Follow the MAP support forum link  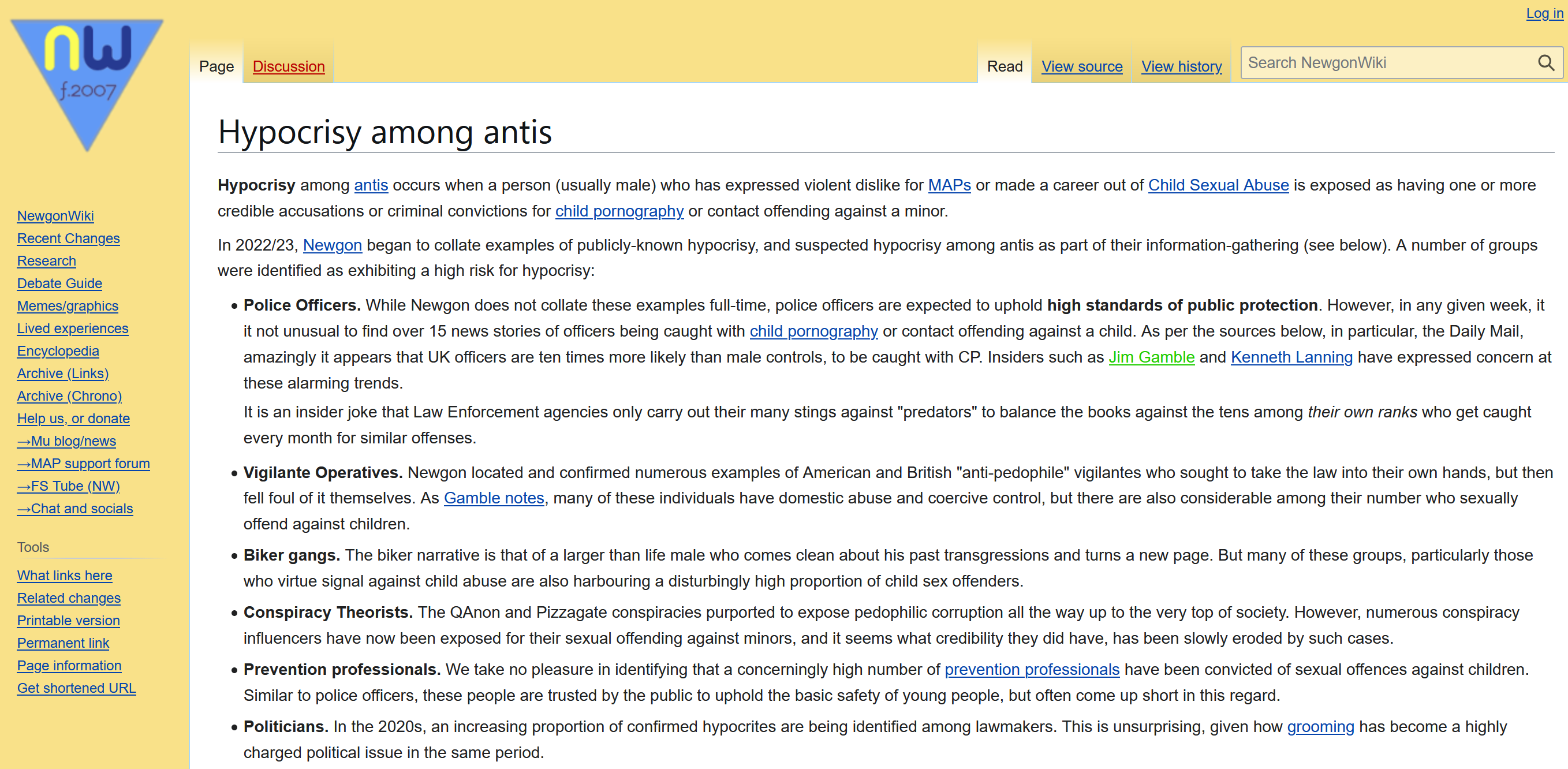coord(83,464)
